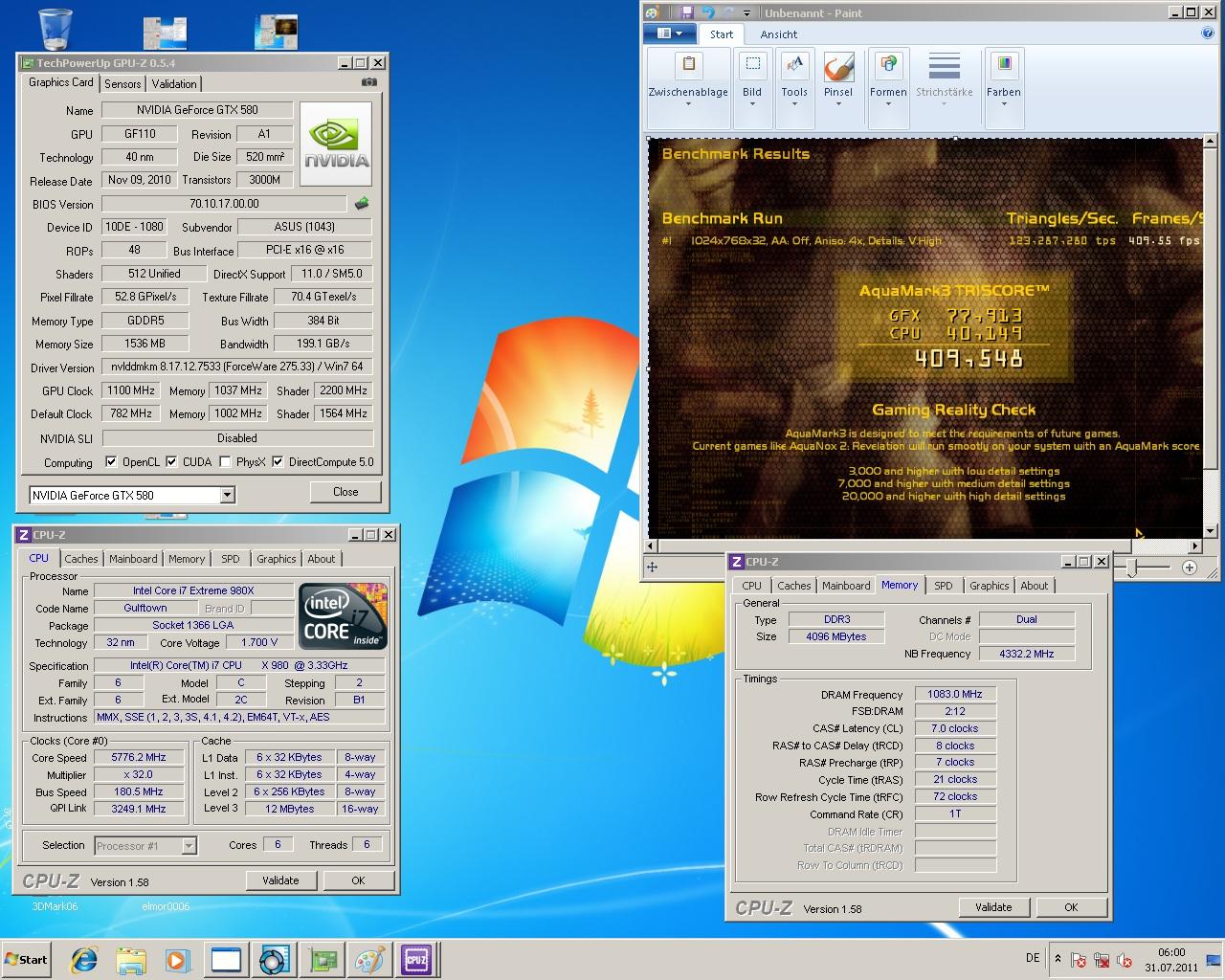The width and height of the screenshot is (1225, 980).
Task: Show hidden tray icons arrow
Action: pos(1058,958)
